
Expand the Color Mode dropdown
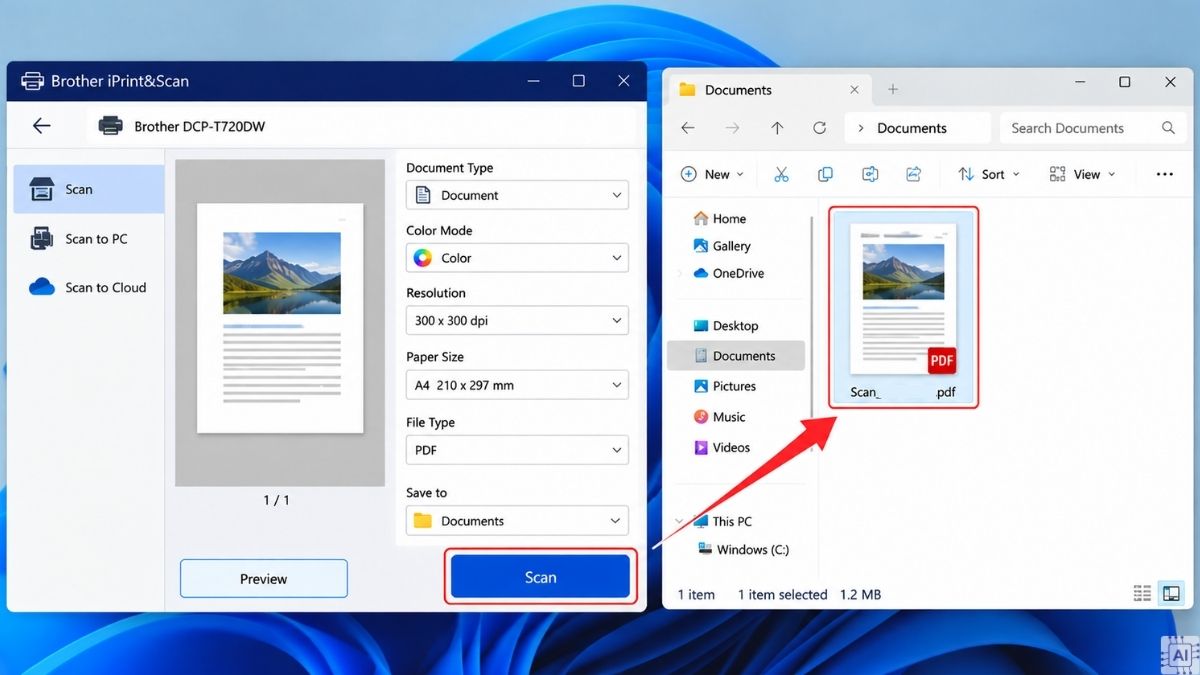click(x=517, y=258)
